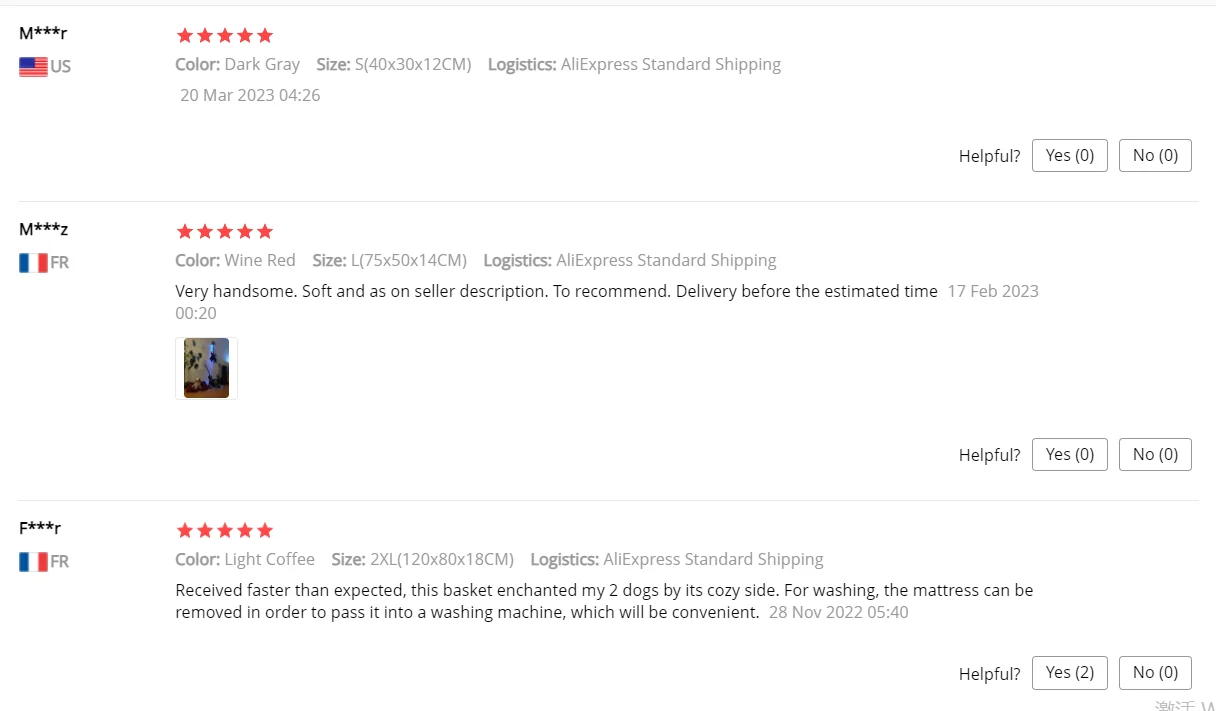Click the review text starting "Very handsome"
Viewport: 1216px width, 711px height.
coord(556,291)
